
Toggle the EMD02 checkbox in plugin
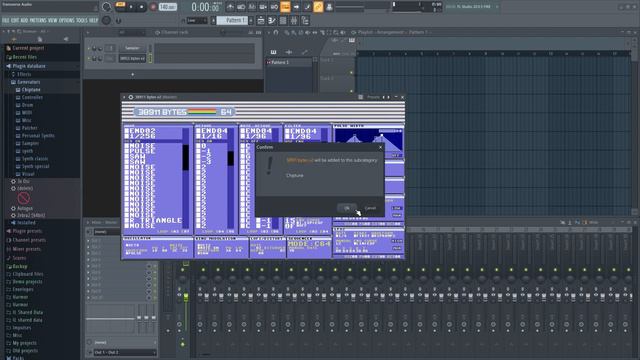click(127, 131)
